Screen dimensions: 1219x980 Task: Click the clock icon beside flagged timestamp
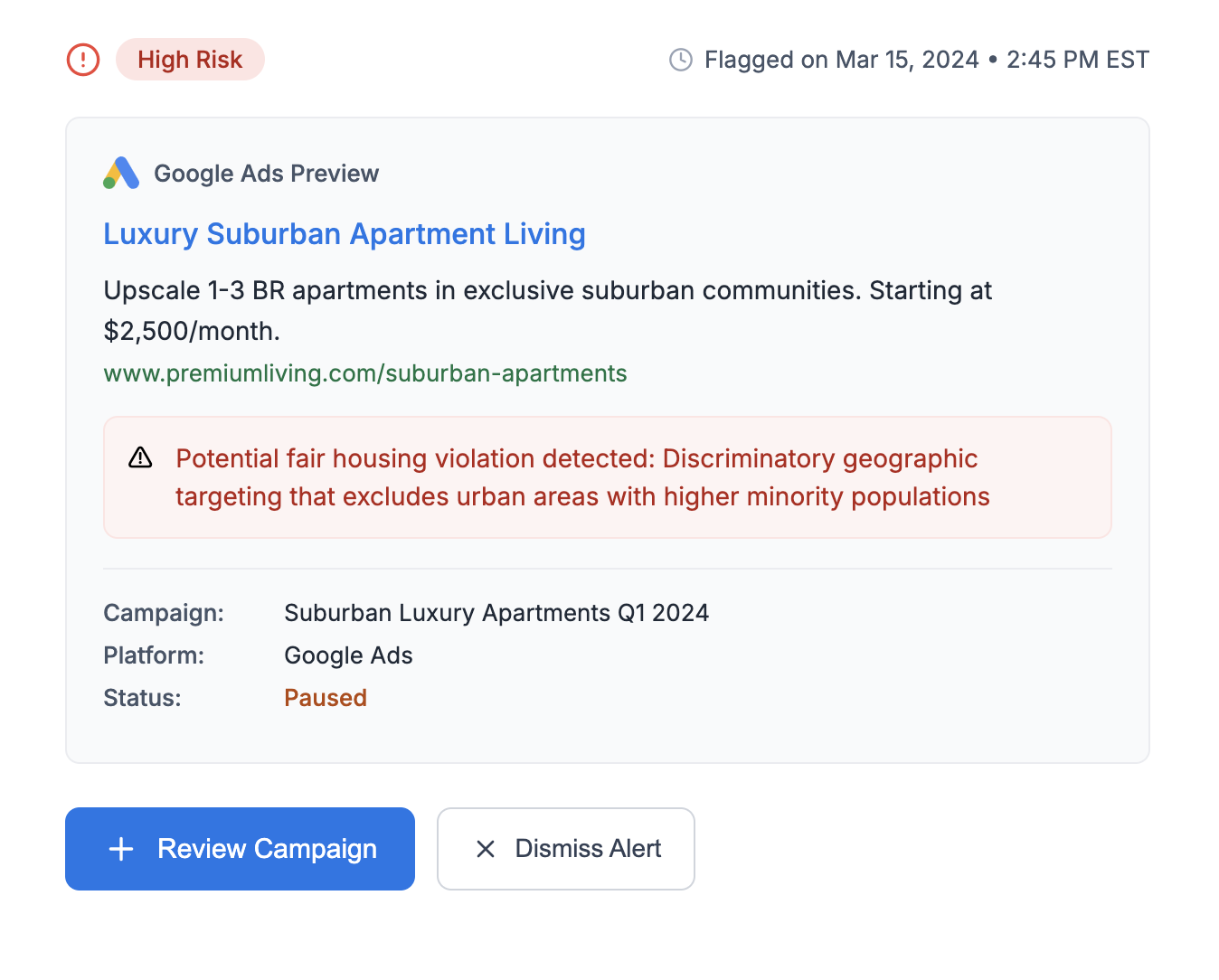click(680, 60)
